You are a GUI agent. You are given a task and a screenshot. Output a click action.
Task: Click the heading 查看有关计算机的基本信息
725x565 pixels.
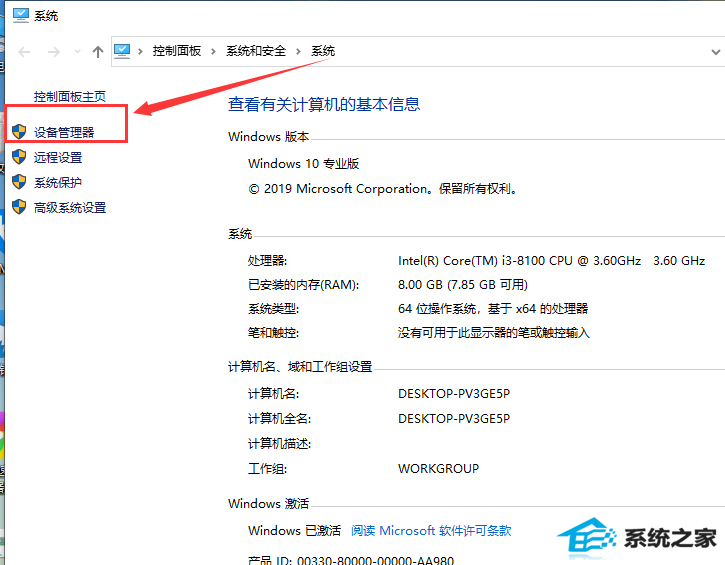pyautogui.click(x=324, y=104)
